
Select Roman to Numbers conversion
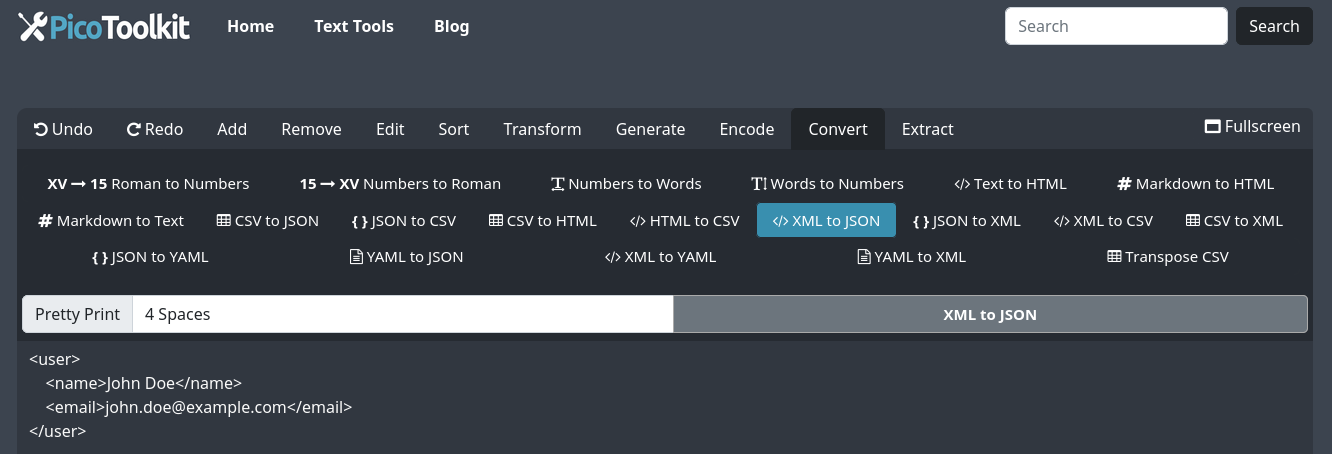coord(148,184)
